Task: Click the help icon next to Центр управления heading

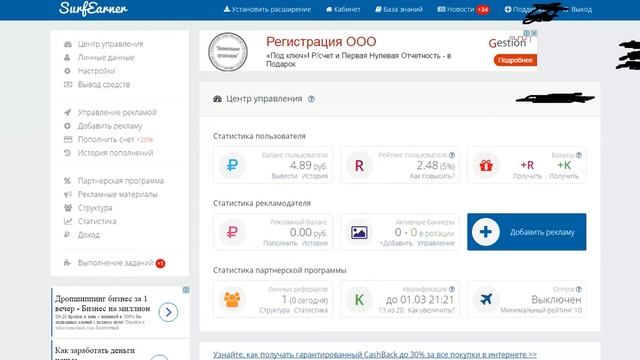Action: click(x=311, y=99)
